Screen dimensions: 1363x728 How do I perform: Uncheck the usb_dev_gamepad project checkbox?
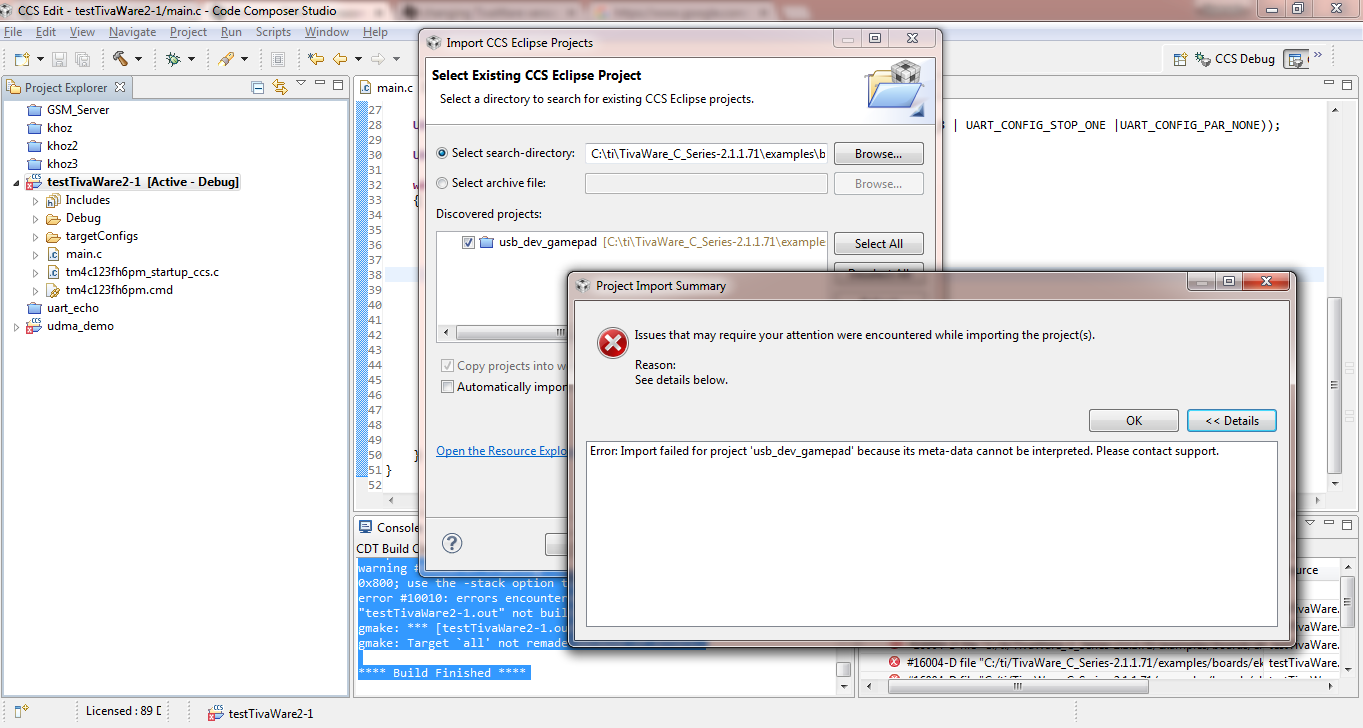[469, 243]
